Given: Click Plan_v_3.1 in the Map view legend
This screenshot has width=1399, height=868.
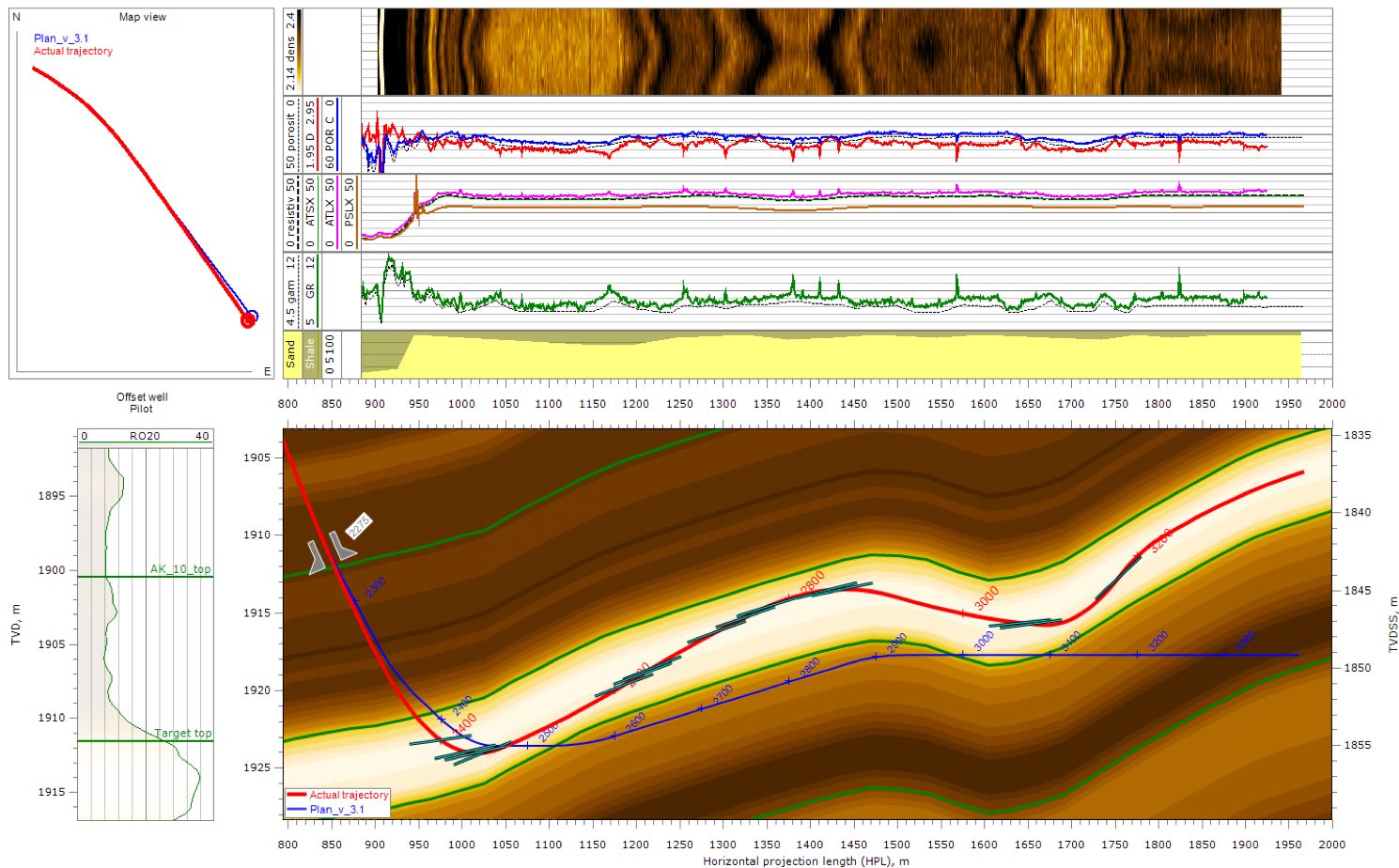Looking at the screenshot, I should [x=61, y=39].
